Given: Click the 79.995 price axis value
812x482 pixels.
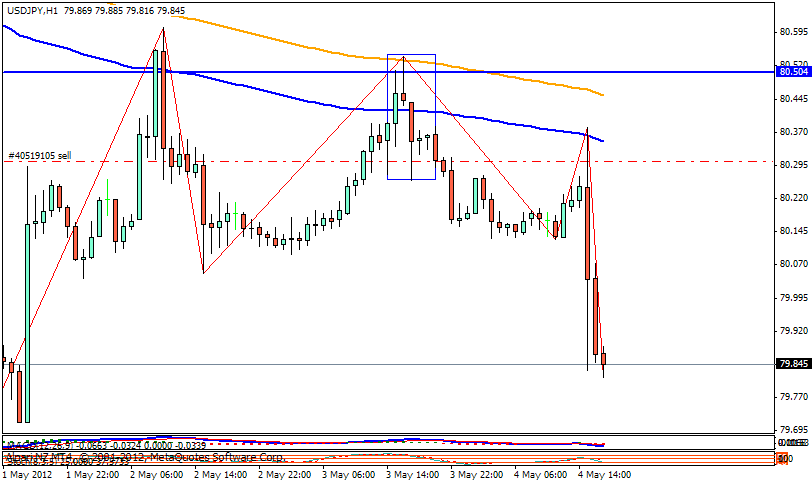Looking at the screenshot, I should [x=794, y=298].
